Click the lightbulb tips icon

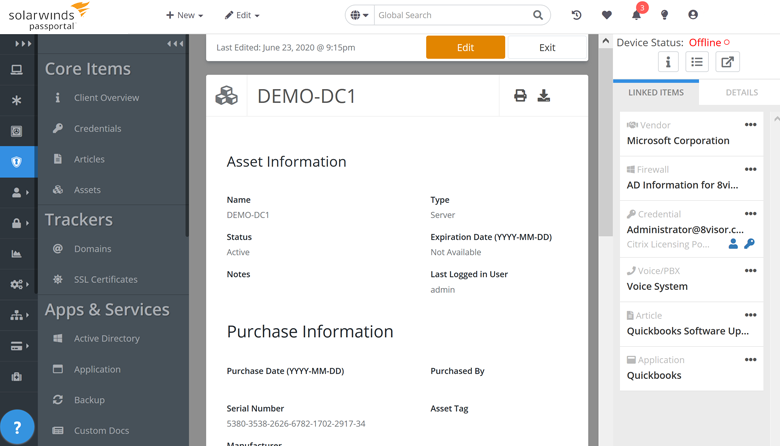tap(664, 15)
